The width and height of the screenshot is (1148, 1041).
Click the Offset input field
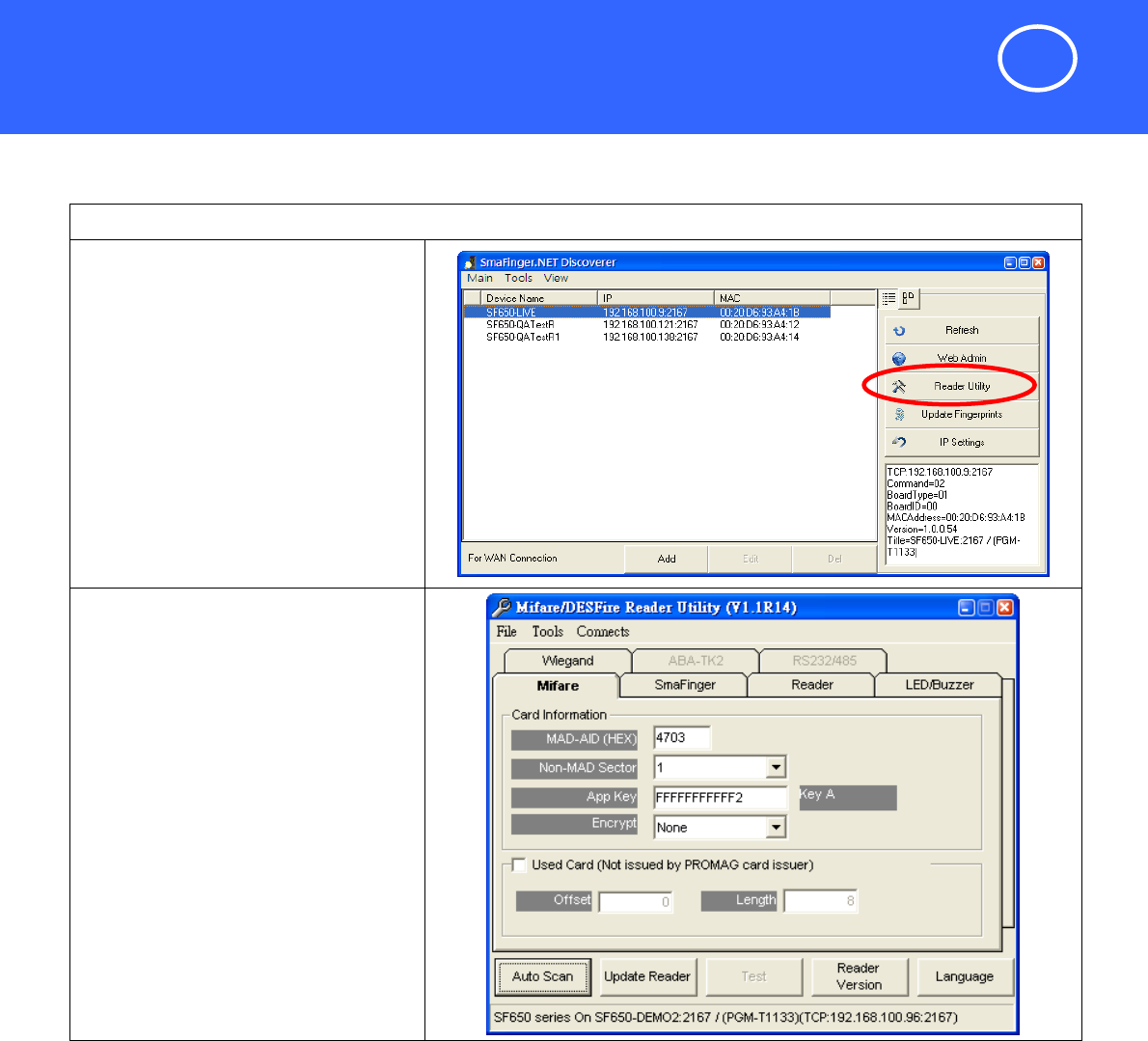point(636,901)
